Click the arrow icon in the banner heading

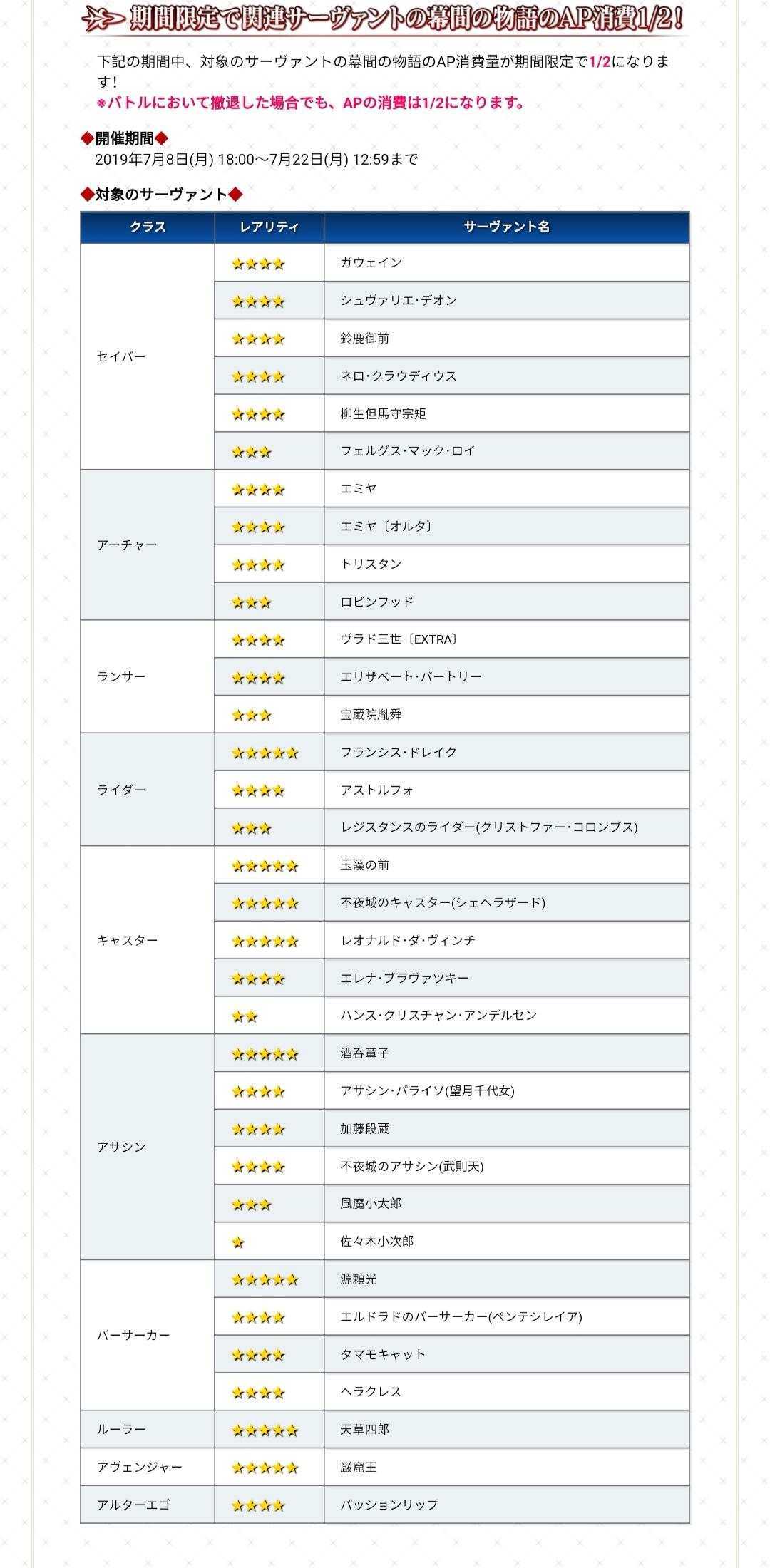coord(104,20)
